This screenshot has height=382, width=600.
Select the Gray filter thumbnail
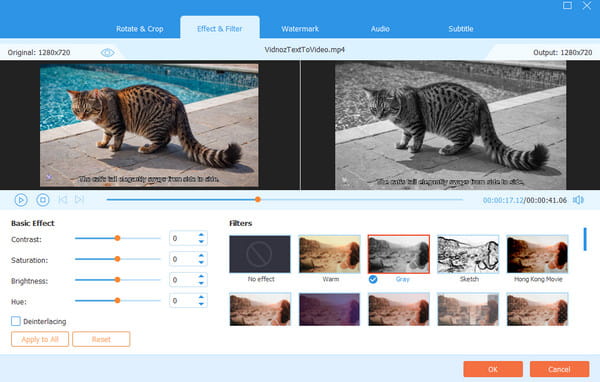[399, 254]
